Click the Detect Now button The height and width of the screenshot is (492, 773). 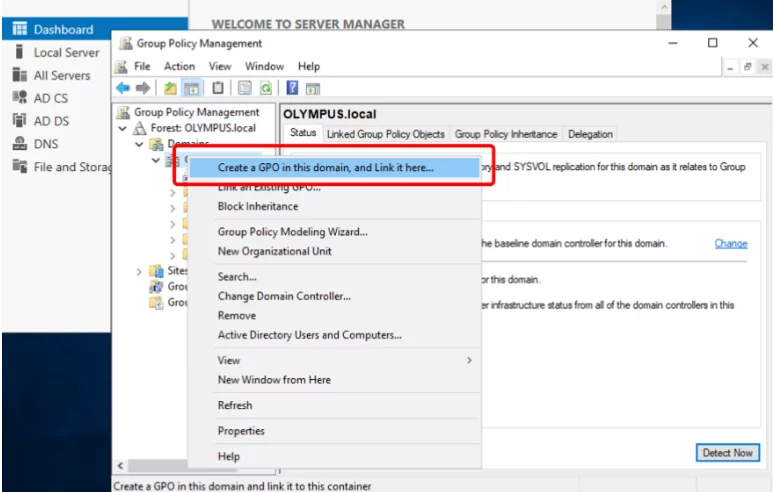coord(728,453)
